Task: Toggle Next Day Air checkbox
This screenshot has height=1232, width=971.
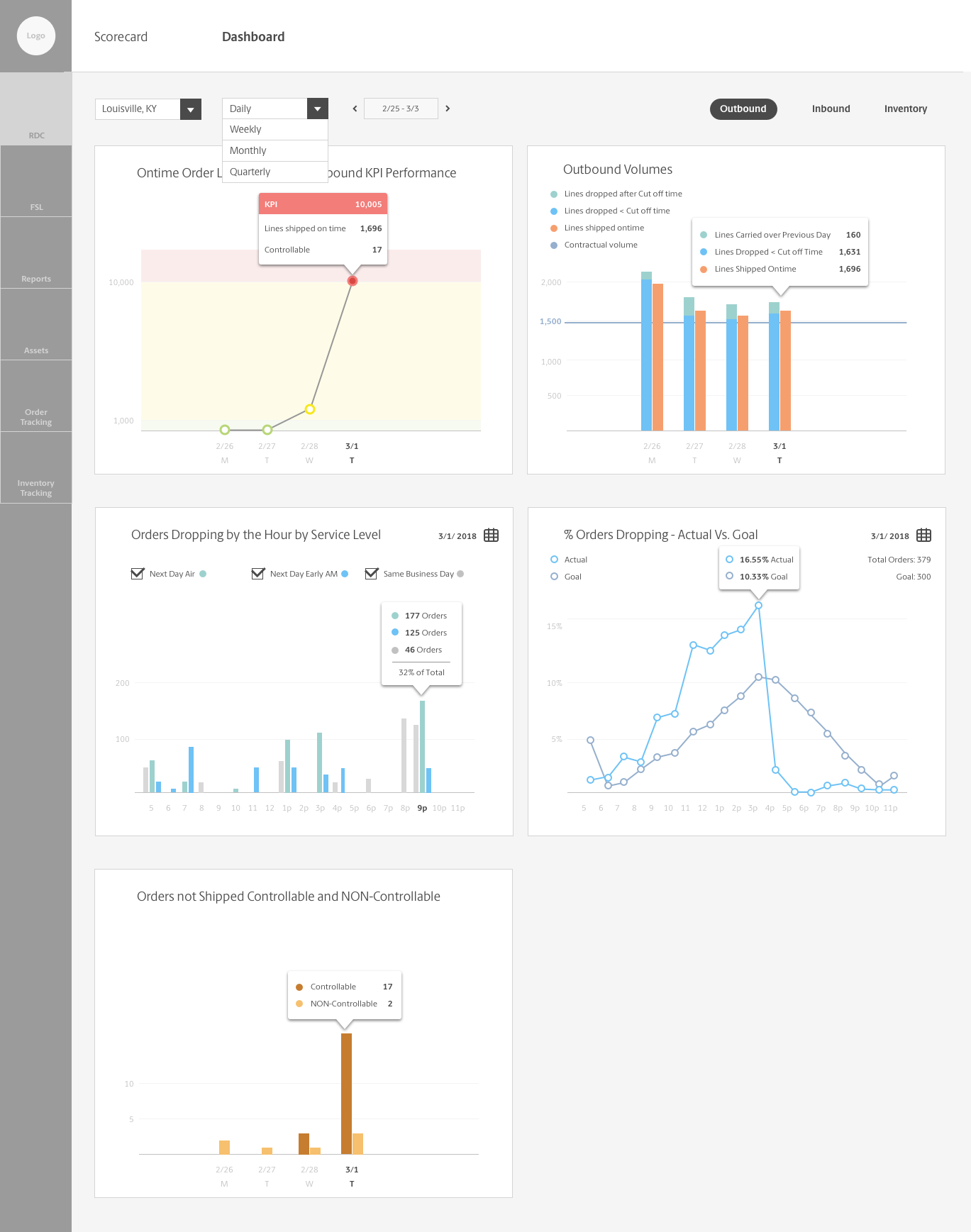Action: [x=138, y=573]
